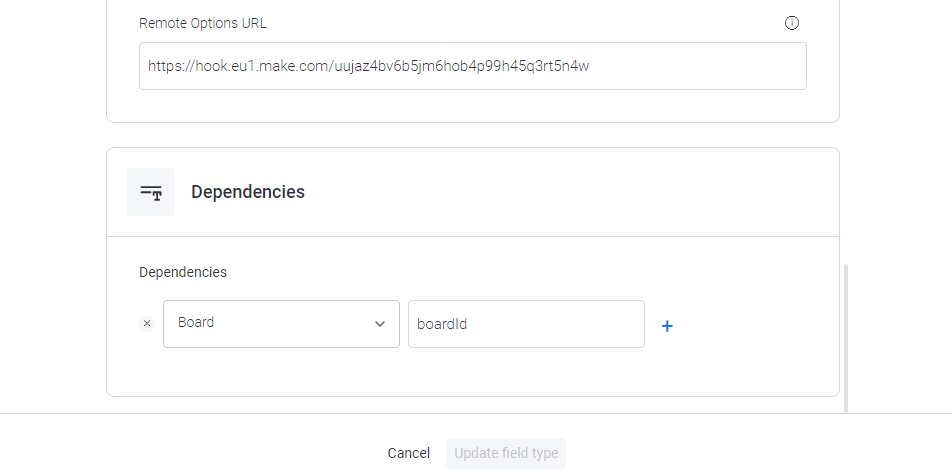Click the small 'Dependencies' label above the dropdown

(x=183, y=272)
